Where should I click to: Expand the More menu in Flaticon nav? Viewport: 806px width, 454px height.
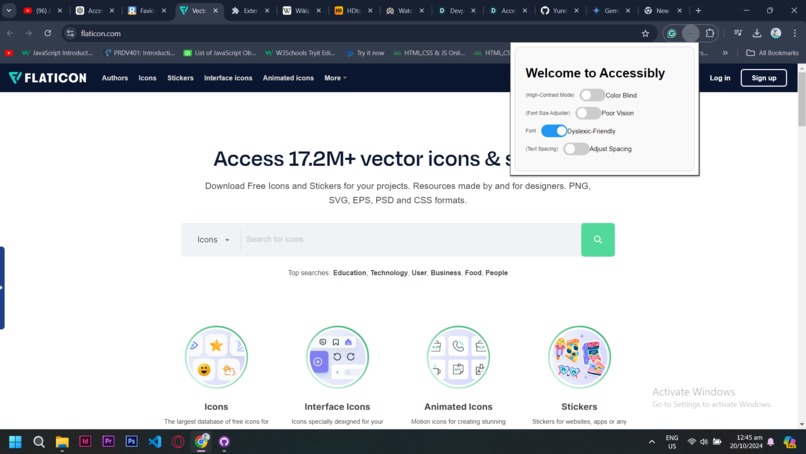pos(335,78)
